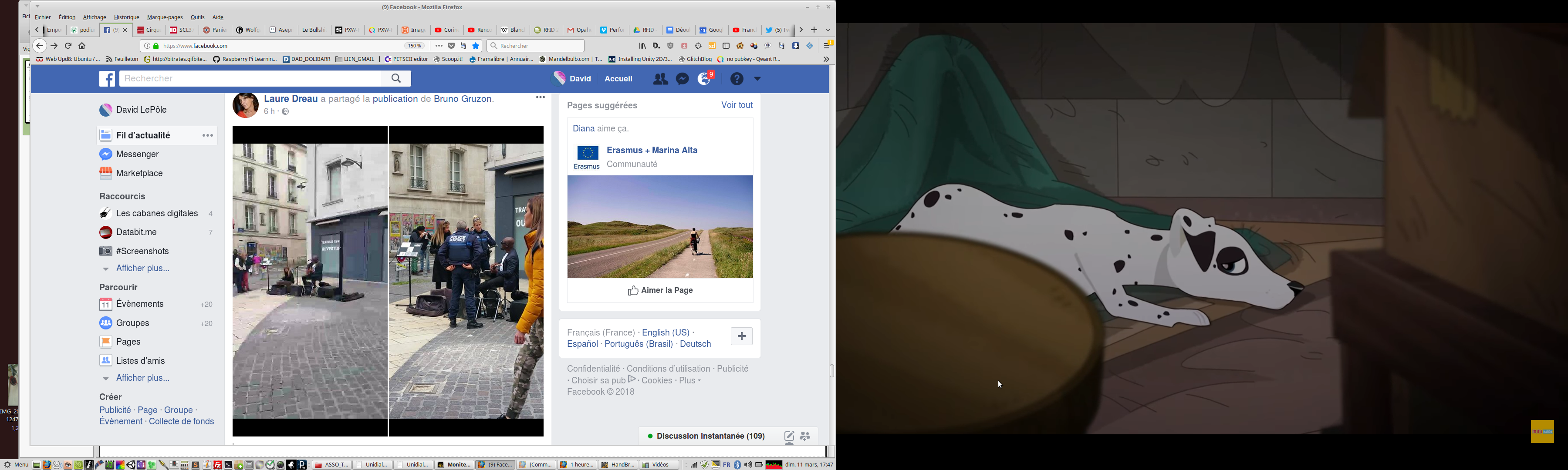Open the Vidéos window in the taskbar

click(x=659, y=465)
